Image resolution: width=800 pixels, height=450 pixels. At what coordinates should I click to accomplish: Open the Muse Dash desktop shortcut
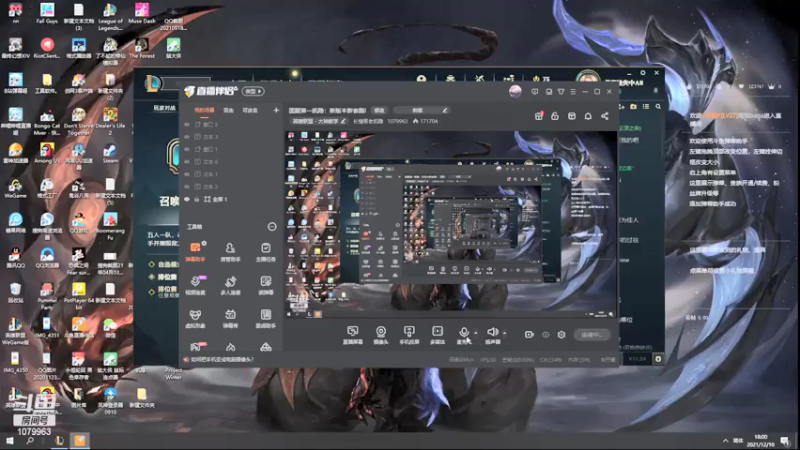tap(142, 13)
